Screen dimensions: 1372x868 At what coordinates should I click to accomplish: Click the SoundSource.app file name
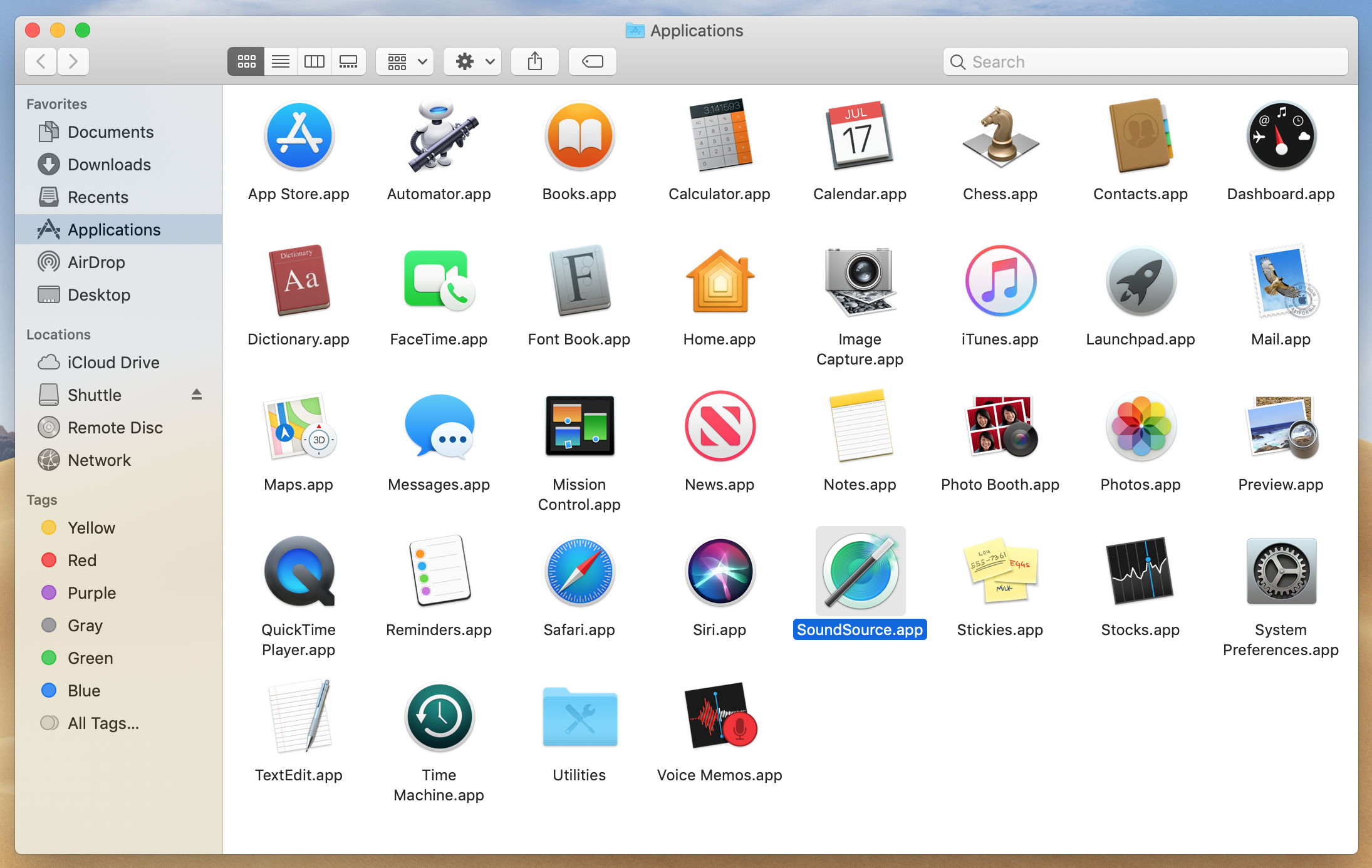click(x=860, y=630)
